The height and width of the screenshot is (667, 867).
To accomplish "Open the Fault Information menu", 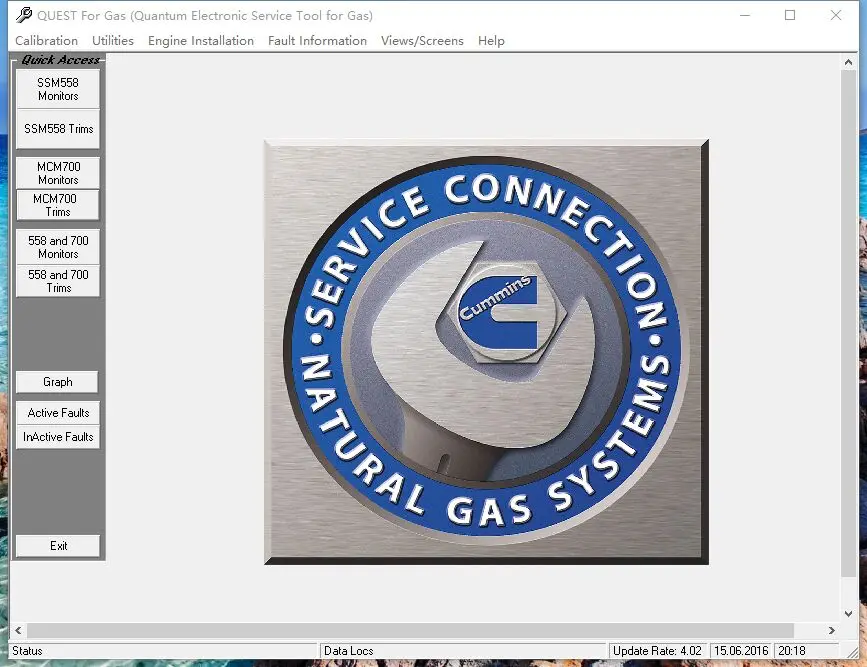I will (317, 41).
